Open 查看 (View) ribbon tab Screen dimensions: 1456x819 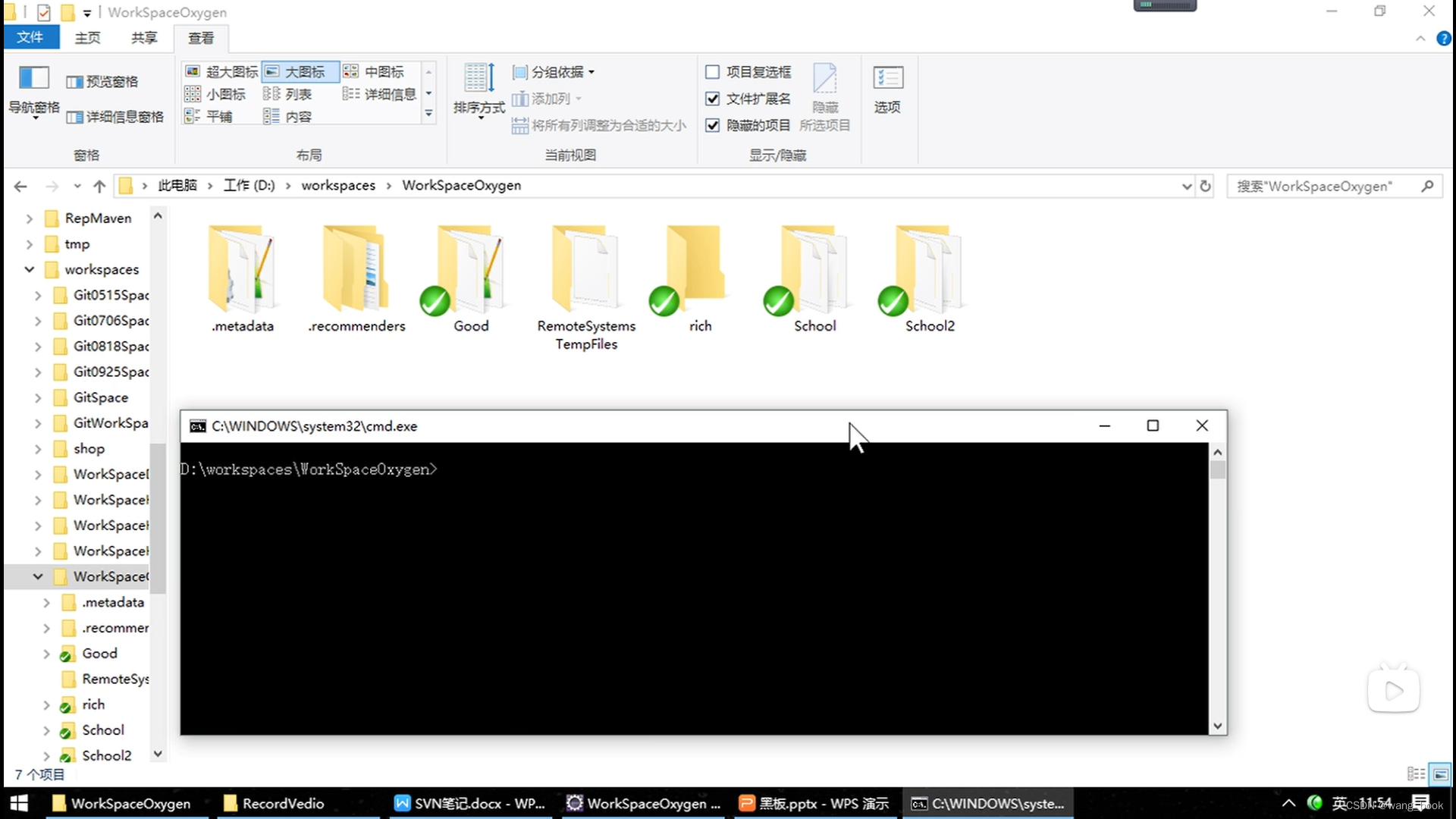200,37
